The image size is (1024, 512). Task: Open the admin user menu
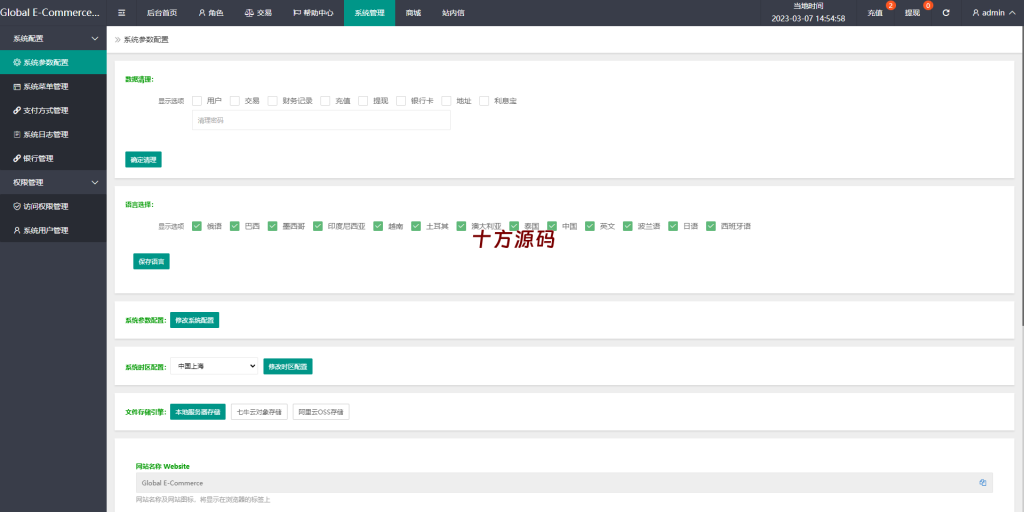click(994, 12)
